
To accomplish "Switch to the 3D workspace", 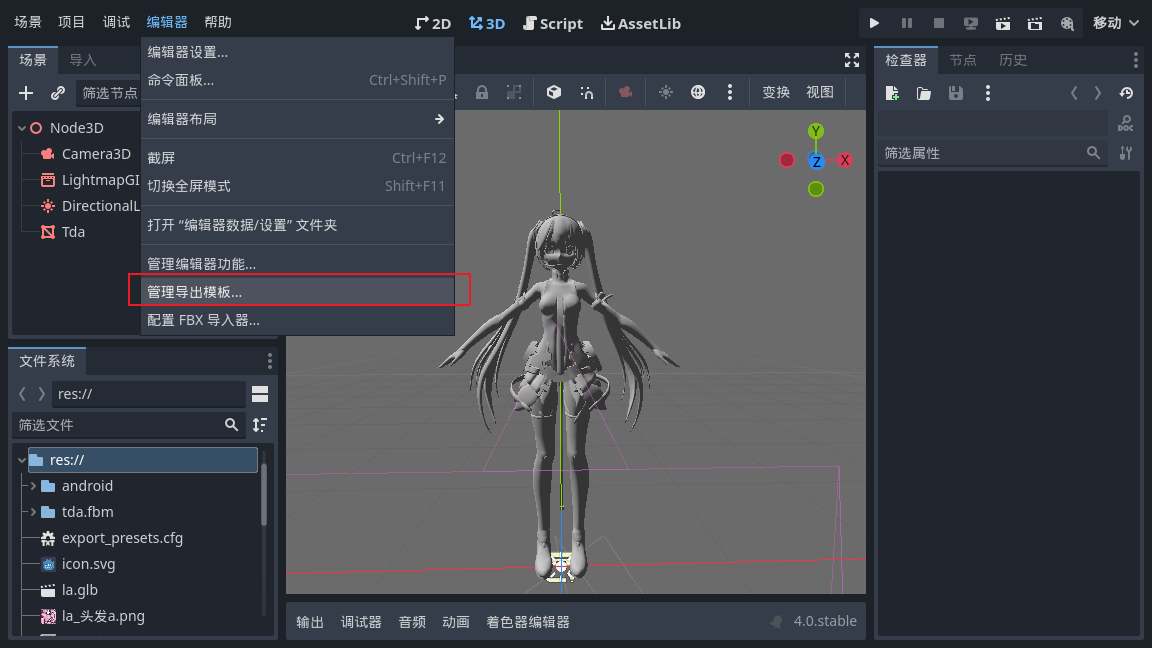I will (x=487, y=24).
